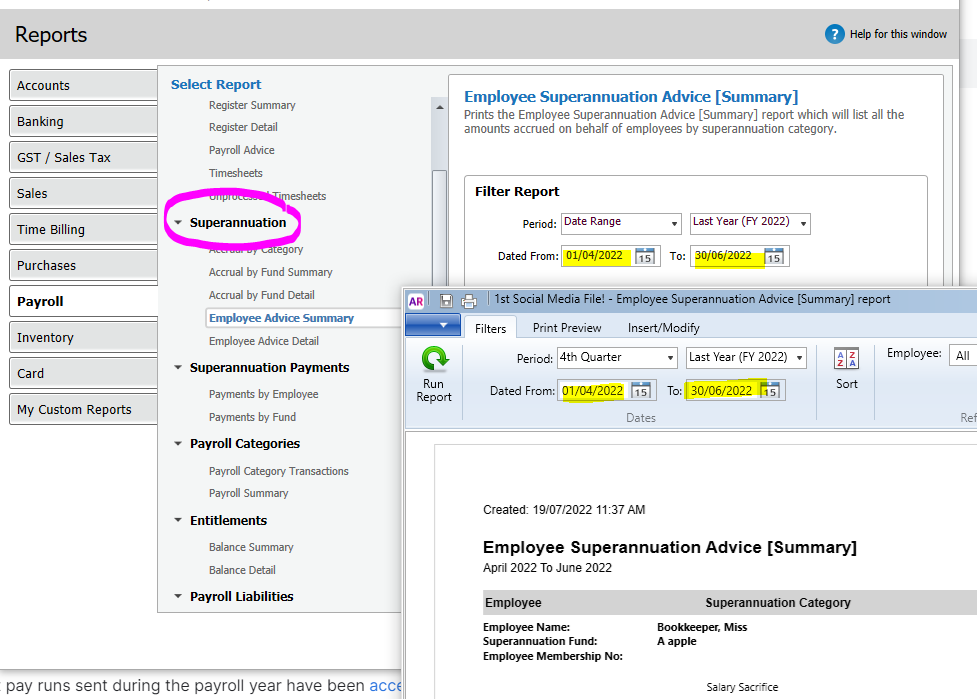Viewport: 977px width, 699px height.
Task: Click the printer icon in report title bar
Action: click(468, 300)
